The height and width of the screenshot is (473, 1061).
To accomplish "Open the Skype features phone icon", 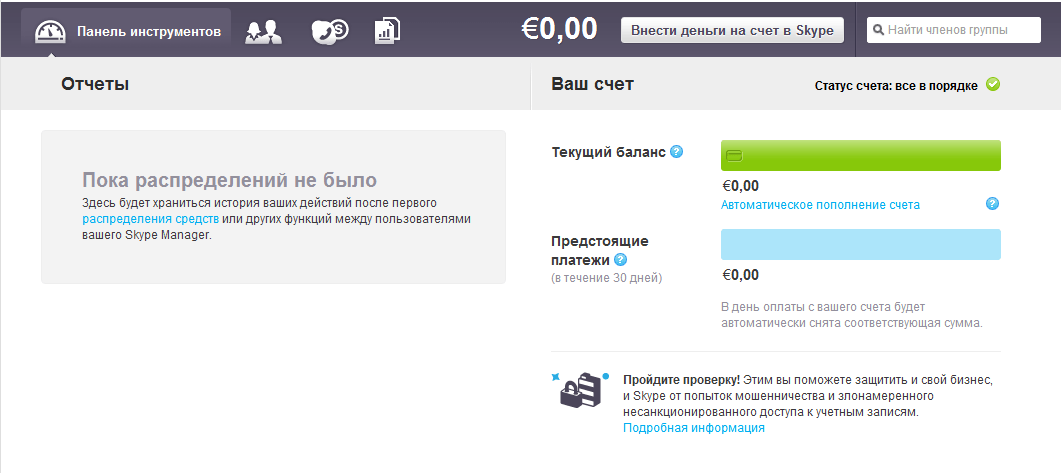I will pos(330,31).
